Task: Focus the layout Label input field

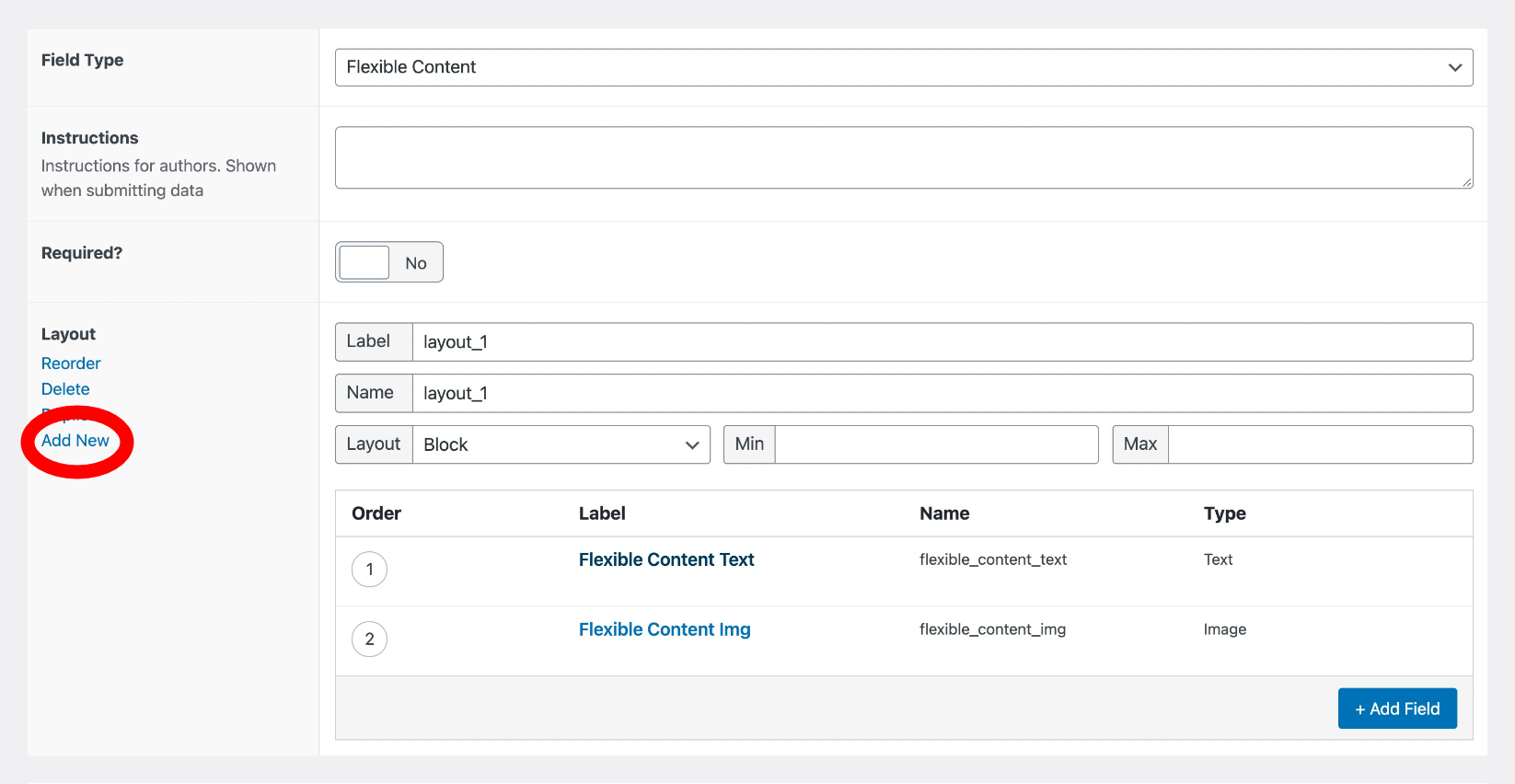Action: pos(941,342)
